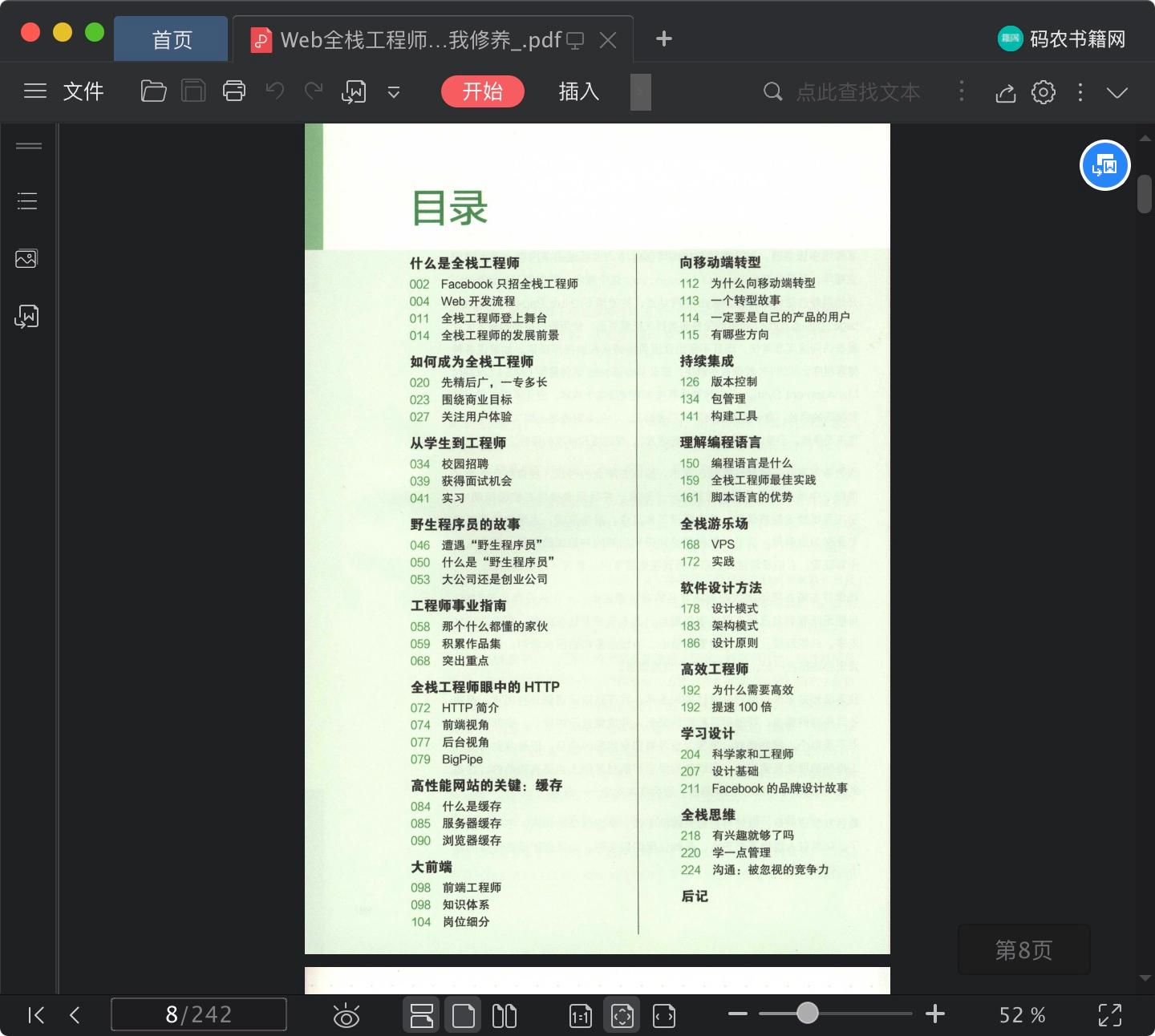Open settings gear icon
Screen dimensions: 1155x1036
[x=1044, y=92]
